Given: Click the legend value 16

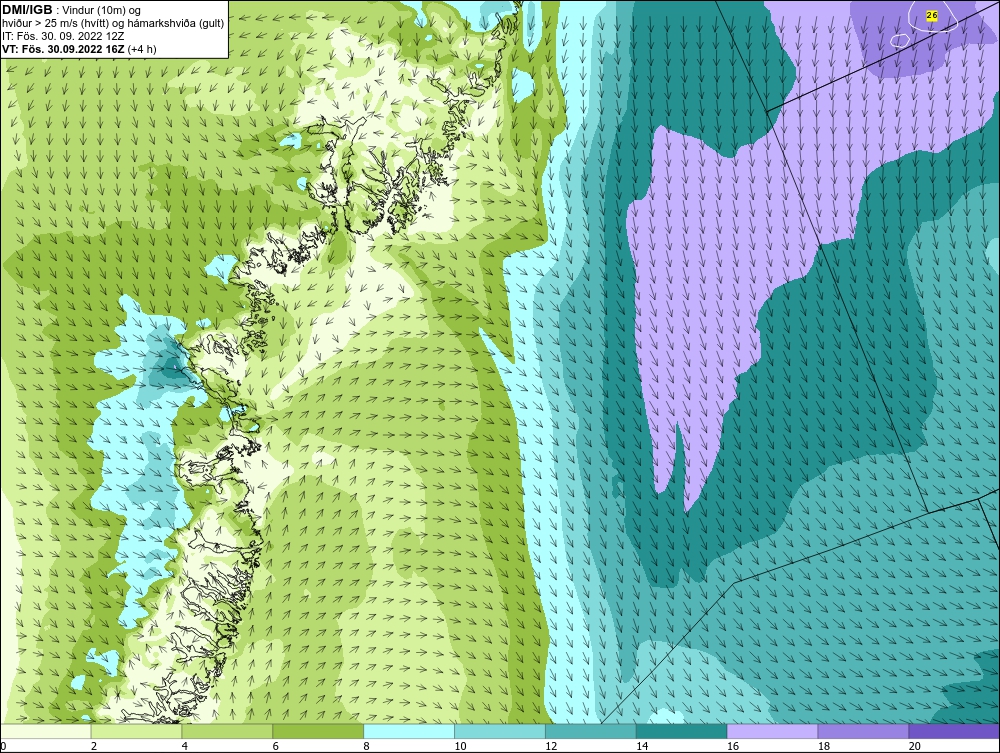Looking at the screenshot, I should 733,746.
